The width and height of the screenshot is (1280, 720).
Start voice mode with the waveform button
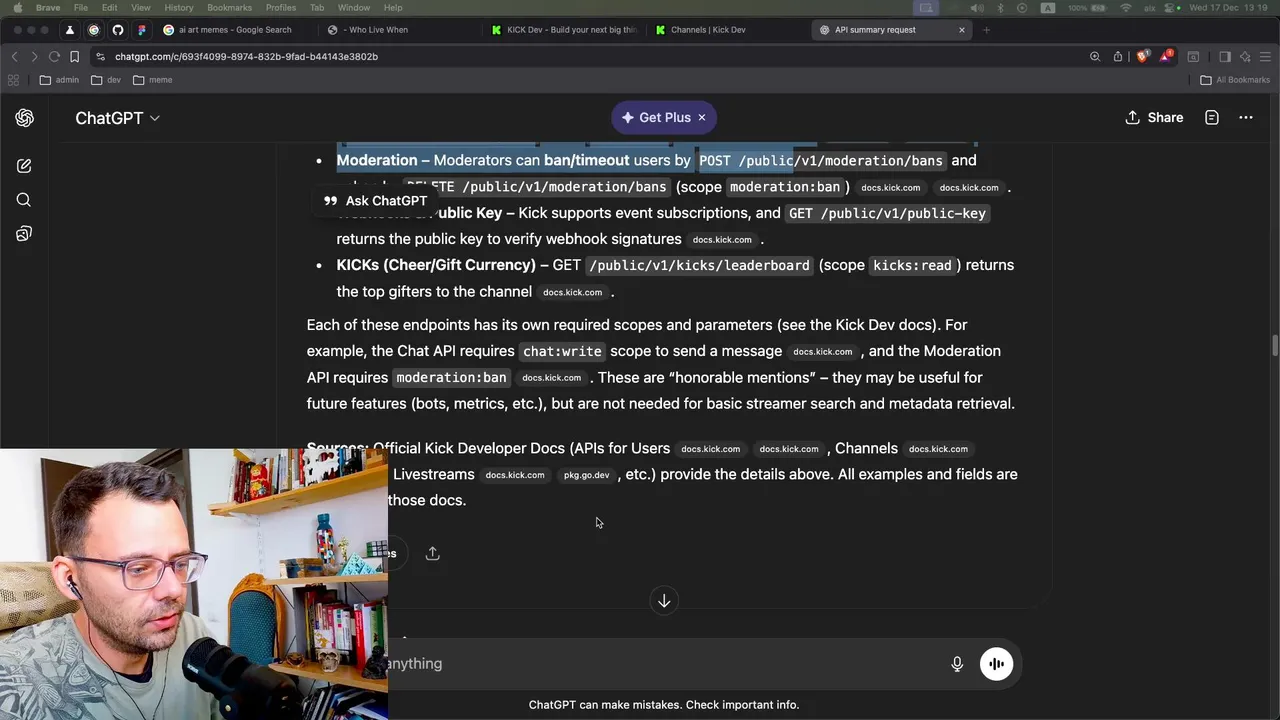point(996,664)
